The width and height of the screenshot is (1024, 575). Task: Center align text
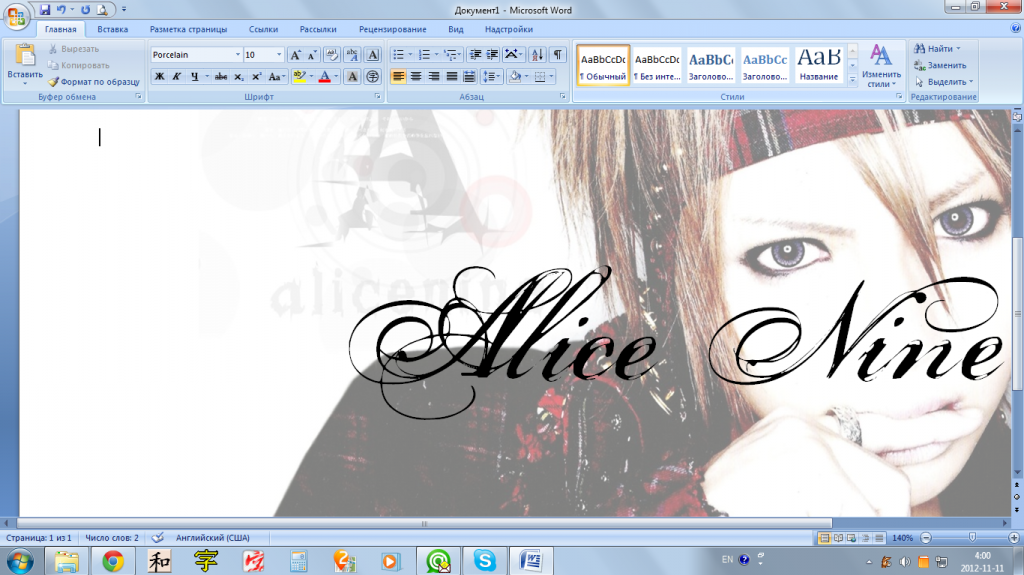pos(415,76)
